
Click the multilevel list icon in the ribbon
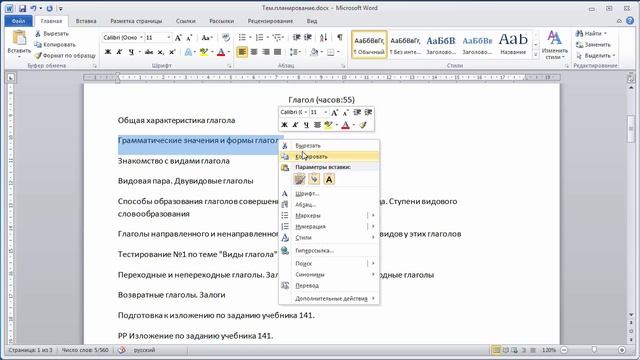(277, 38)
